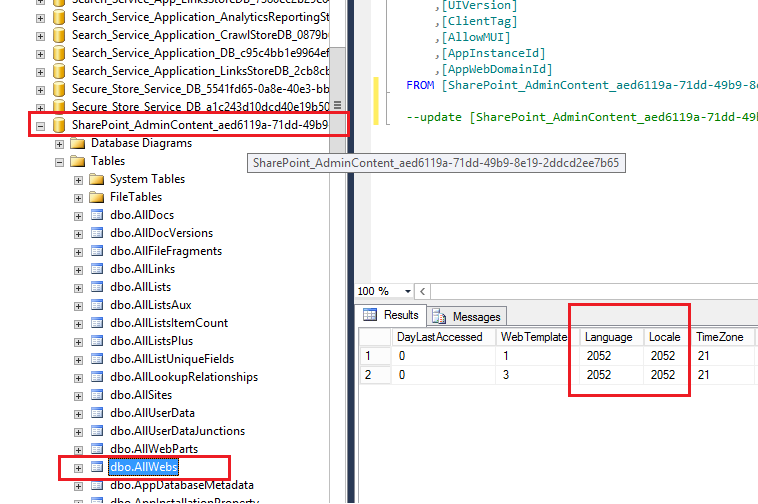Open the 100 % zoom dropdown

pyautogui.click(x=408, y=291)
